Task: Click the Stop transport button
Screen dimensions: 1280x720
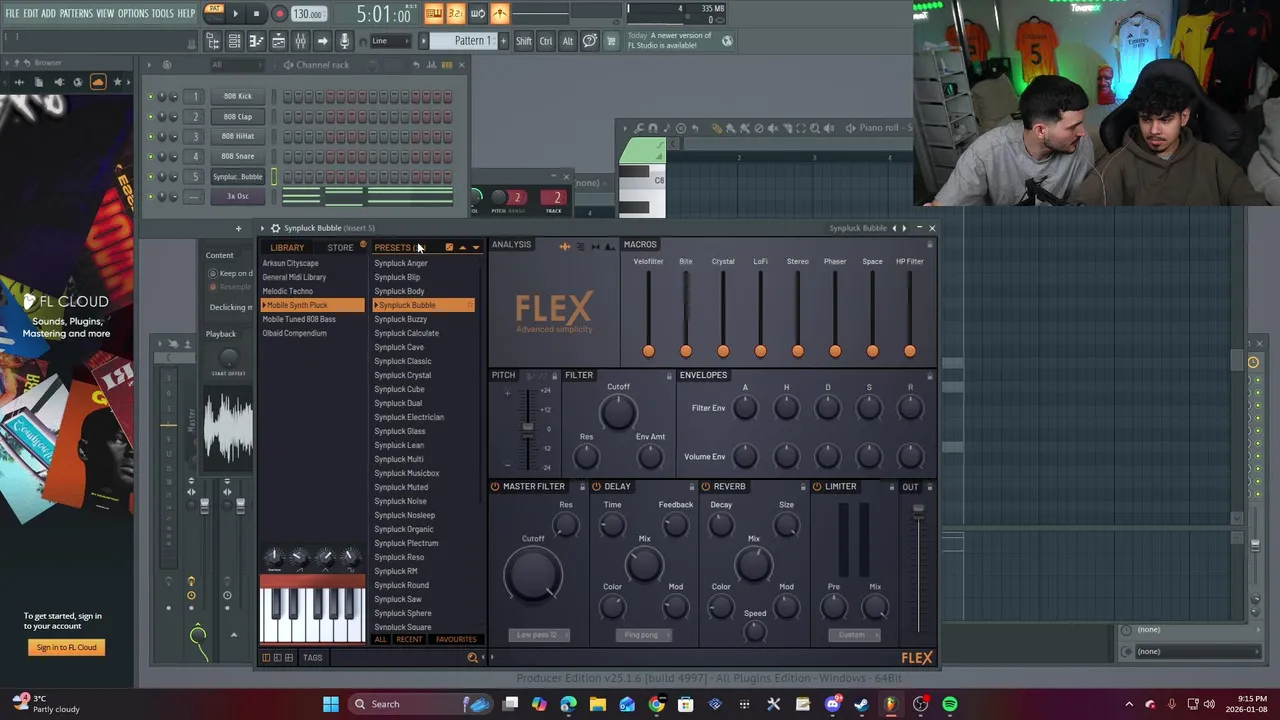Action: point(256,14)
